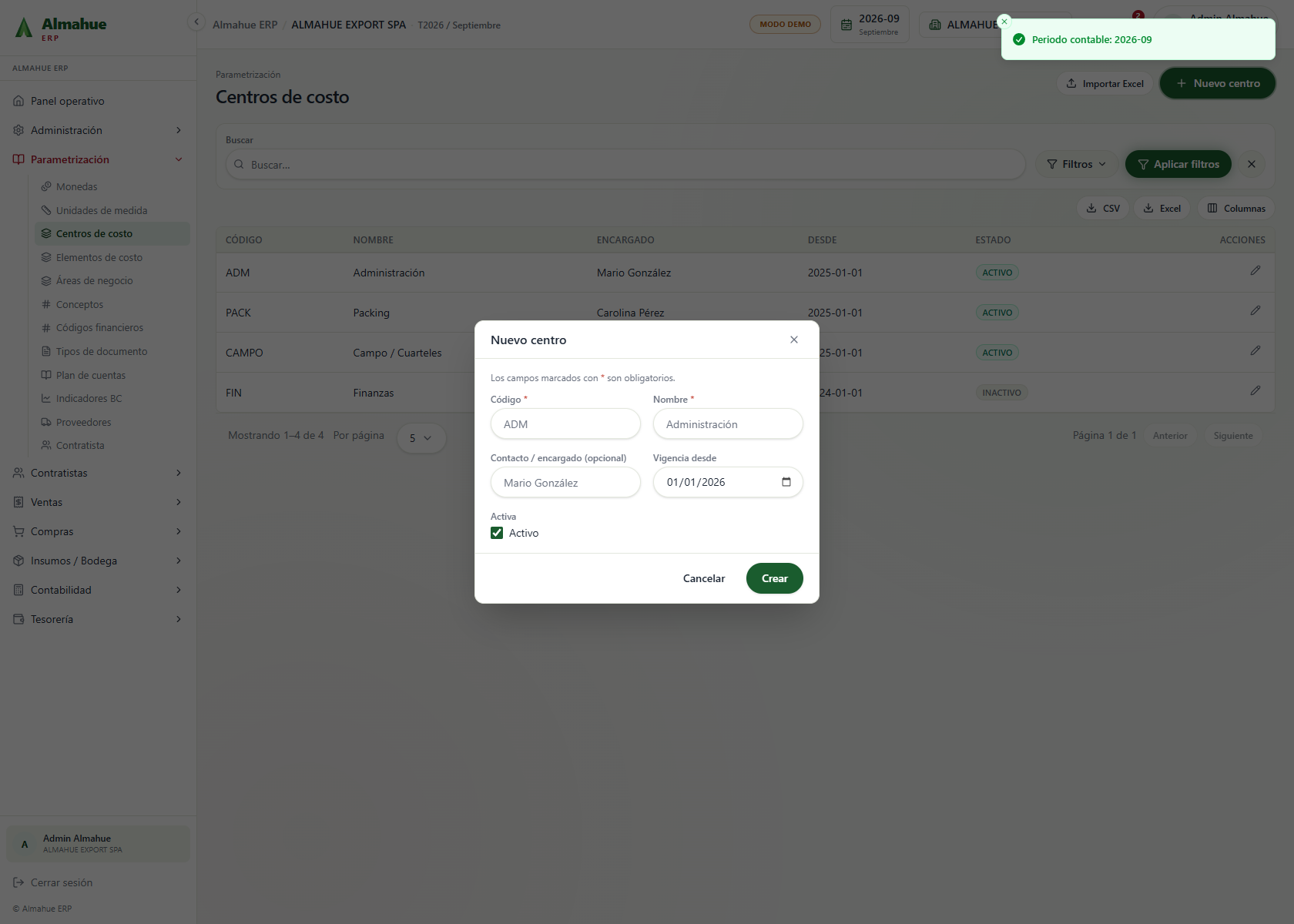Click Cancelar in the dialog
The height and width of the screenshot is (924, 1294).
[704, 578]
